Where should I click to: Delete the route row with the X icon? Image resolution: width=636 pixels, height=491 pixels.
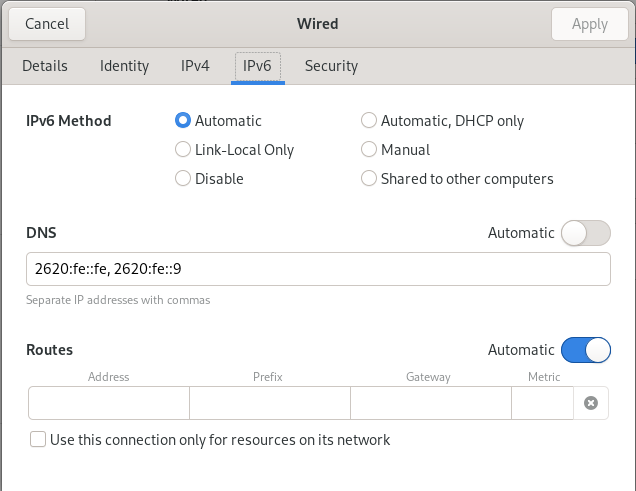[591, 403]
